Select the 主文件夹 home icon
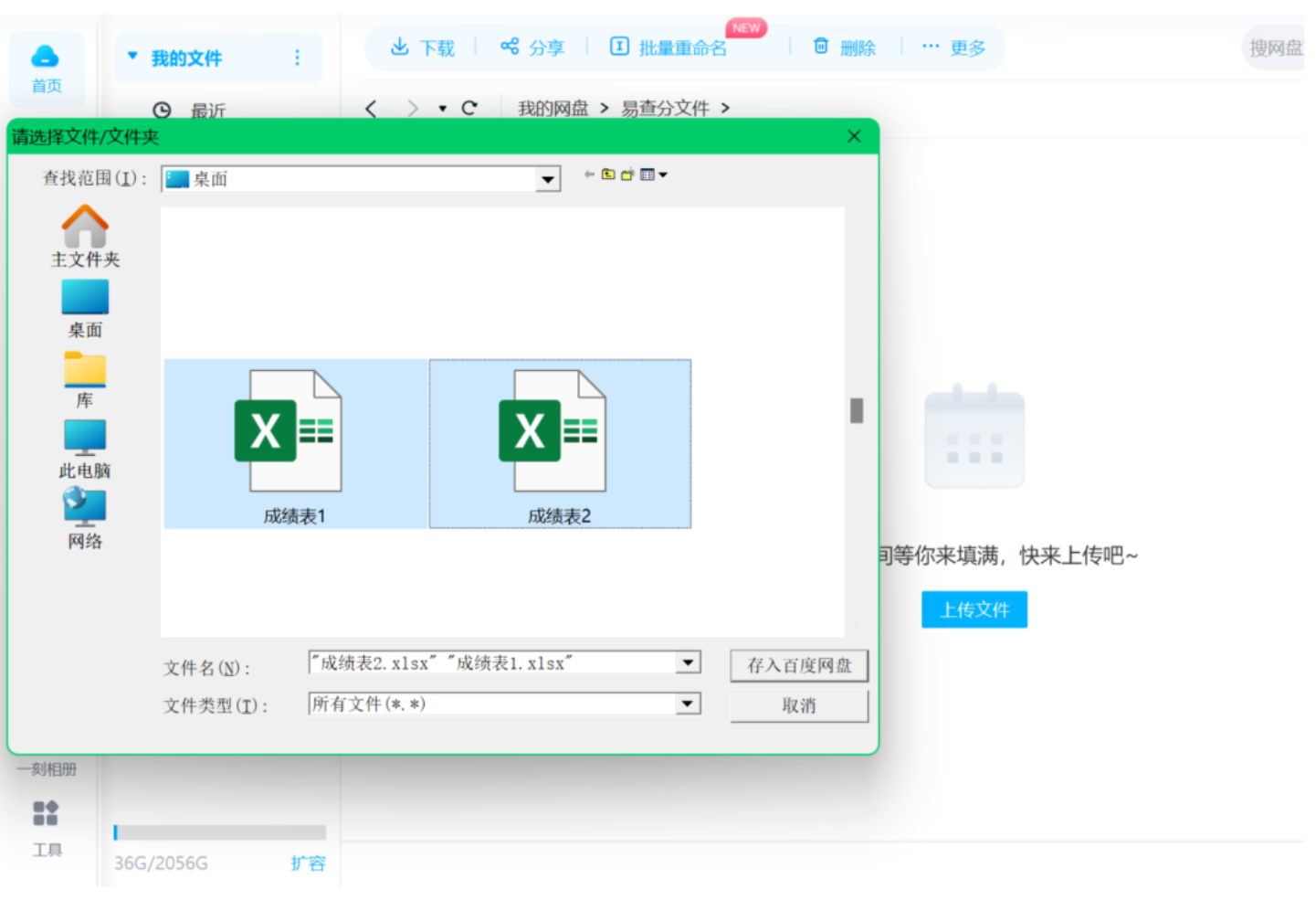1316x900 pixels. click(85, 225)
